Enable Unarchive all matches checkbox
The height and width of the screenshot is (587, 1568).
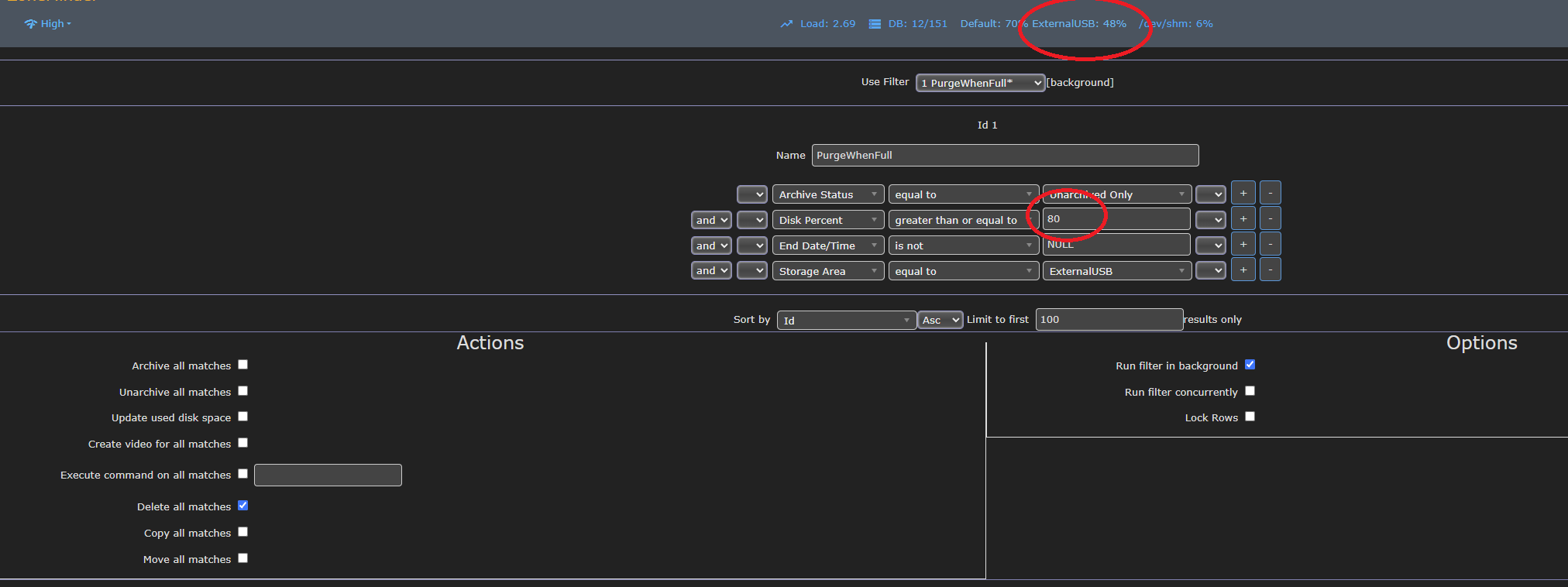click(x=242, y=391)
